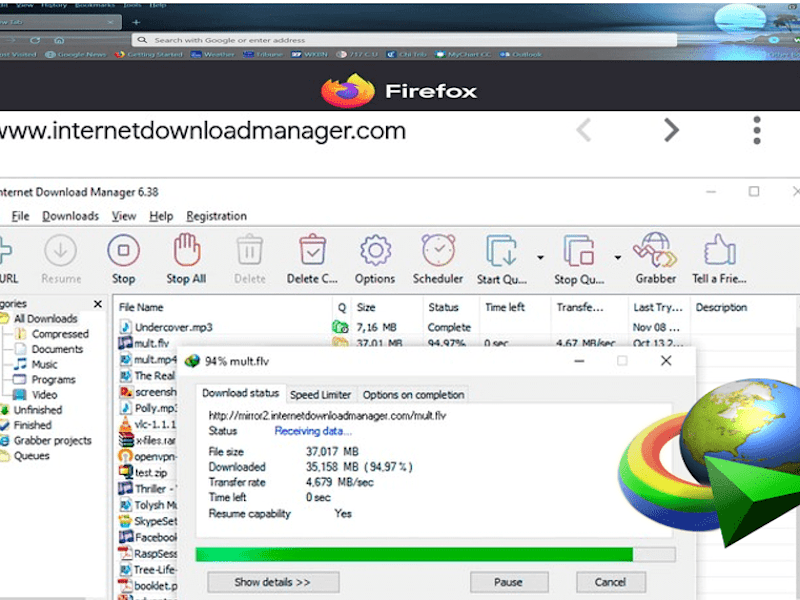This screenshot has height=600, width=800.
Task: Open the Downloads menu
Action: 70,216
